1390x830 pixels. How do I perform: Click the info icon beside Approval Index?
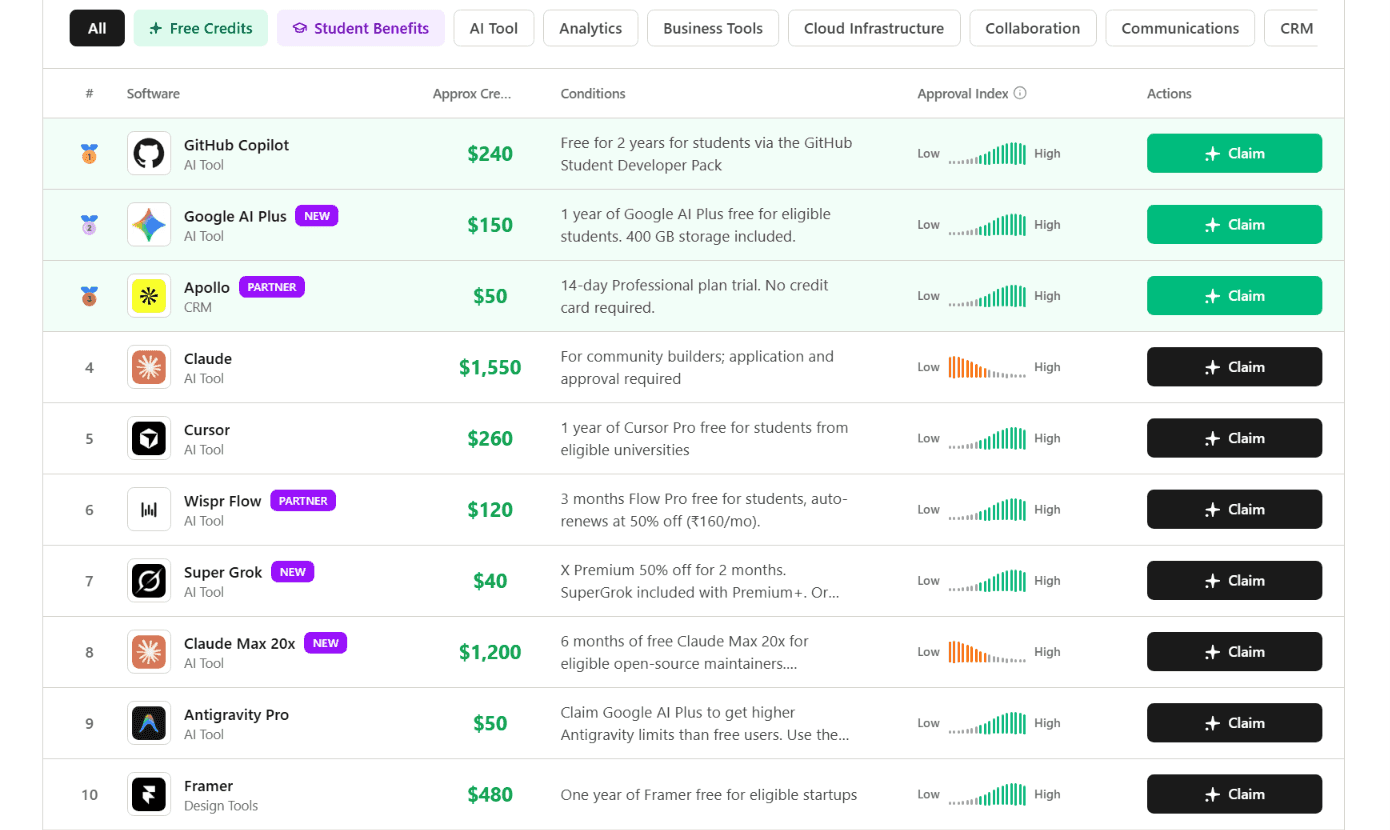(1020, 93)
